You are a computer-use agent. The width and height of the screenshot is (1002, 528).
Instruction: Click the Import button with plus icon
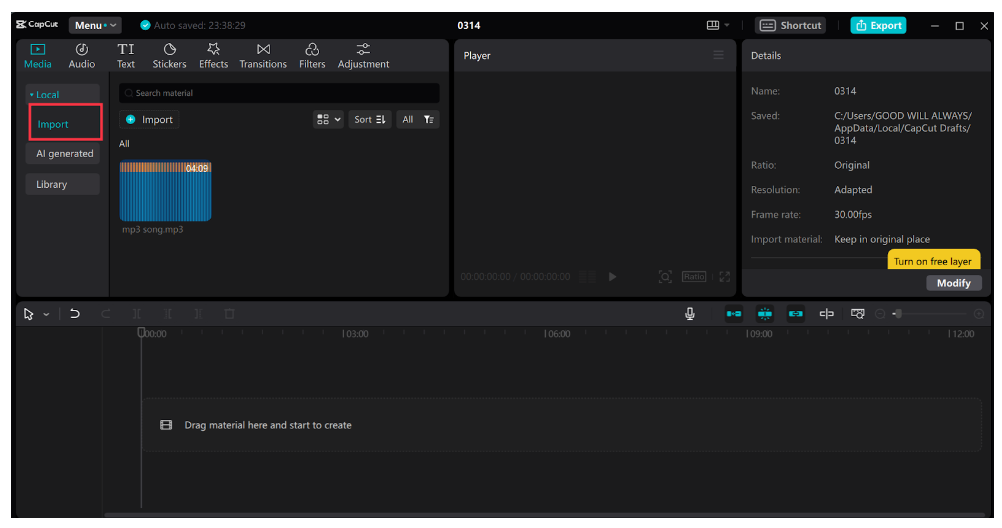[x=150, y=120]
